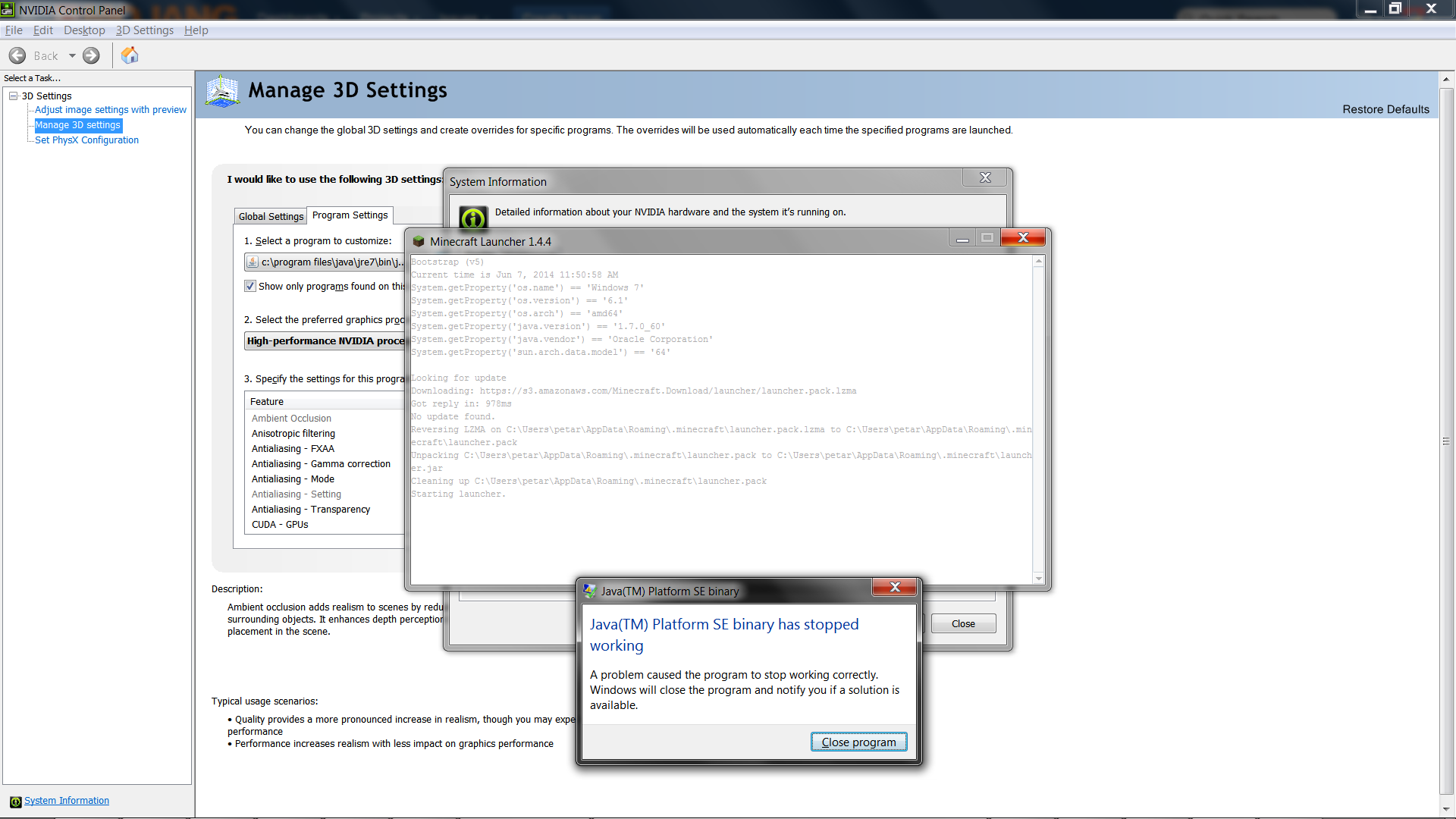This screenshot has height=819, width=1456.
Task: Collapse the 3D Settings tree node
Action: [14, 96]
